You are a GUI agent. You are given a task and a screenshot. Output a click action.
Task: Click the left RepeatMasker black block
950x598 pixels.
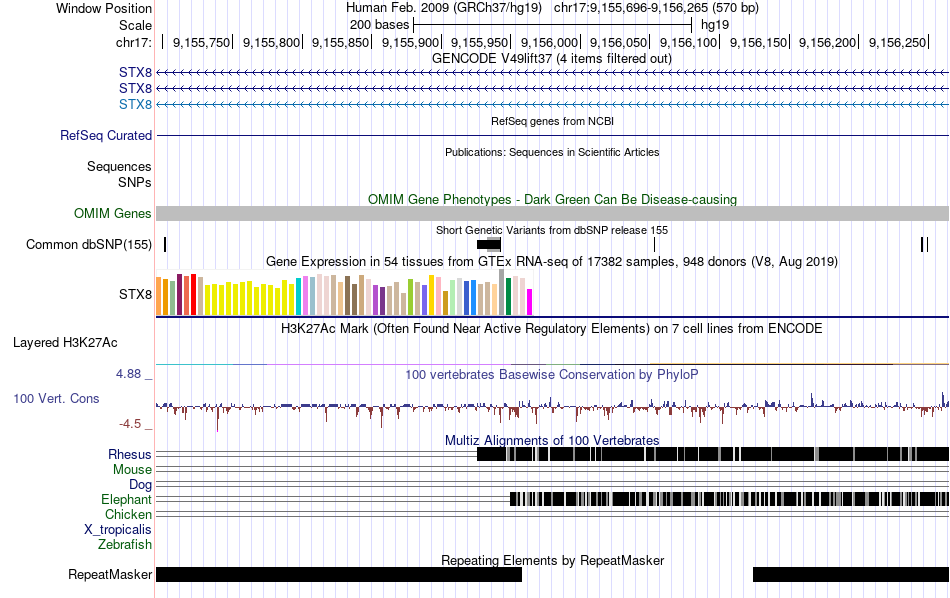coord(339,574)
